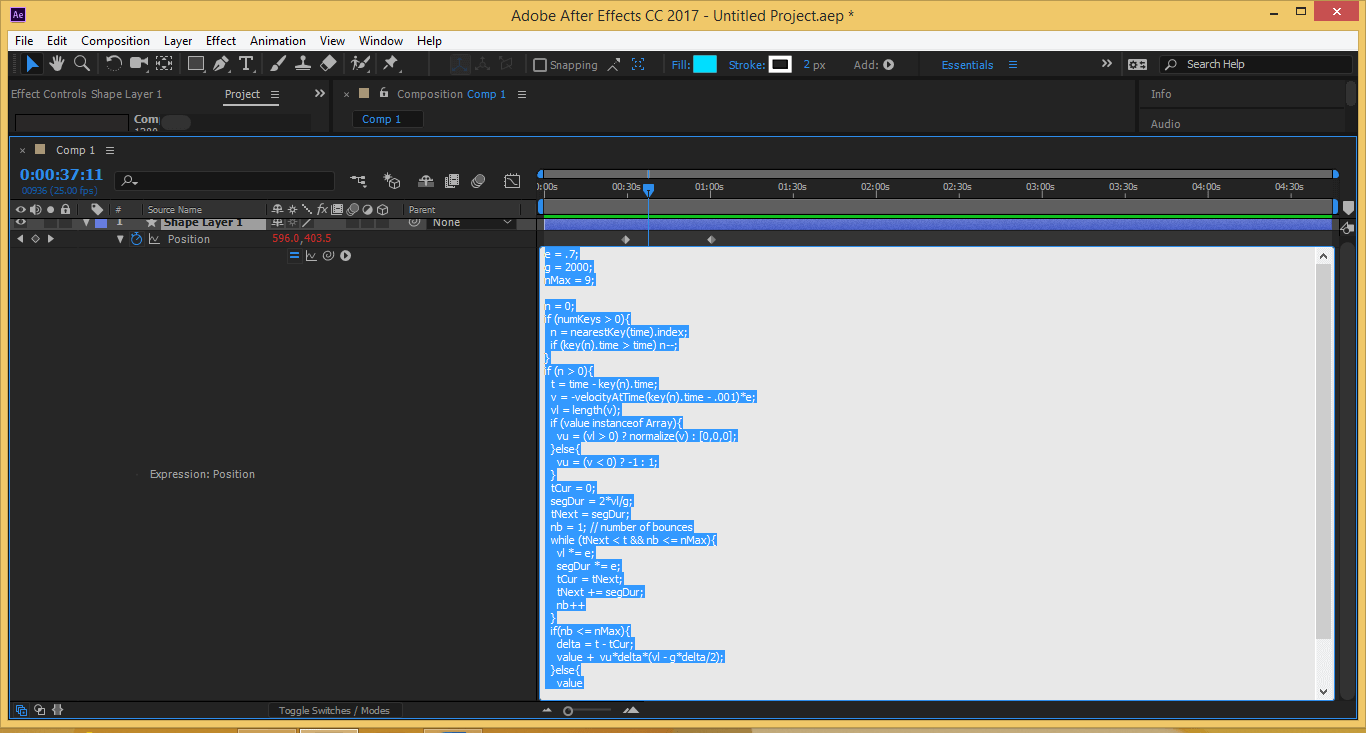Expand hidden panel tabs beside Project
The height and width of the screenshot is (733, 1366).
[320, 93]
